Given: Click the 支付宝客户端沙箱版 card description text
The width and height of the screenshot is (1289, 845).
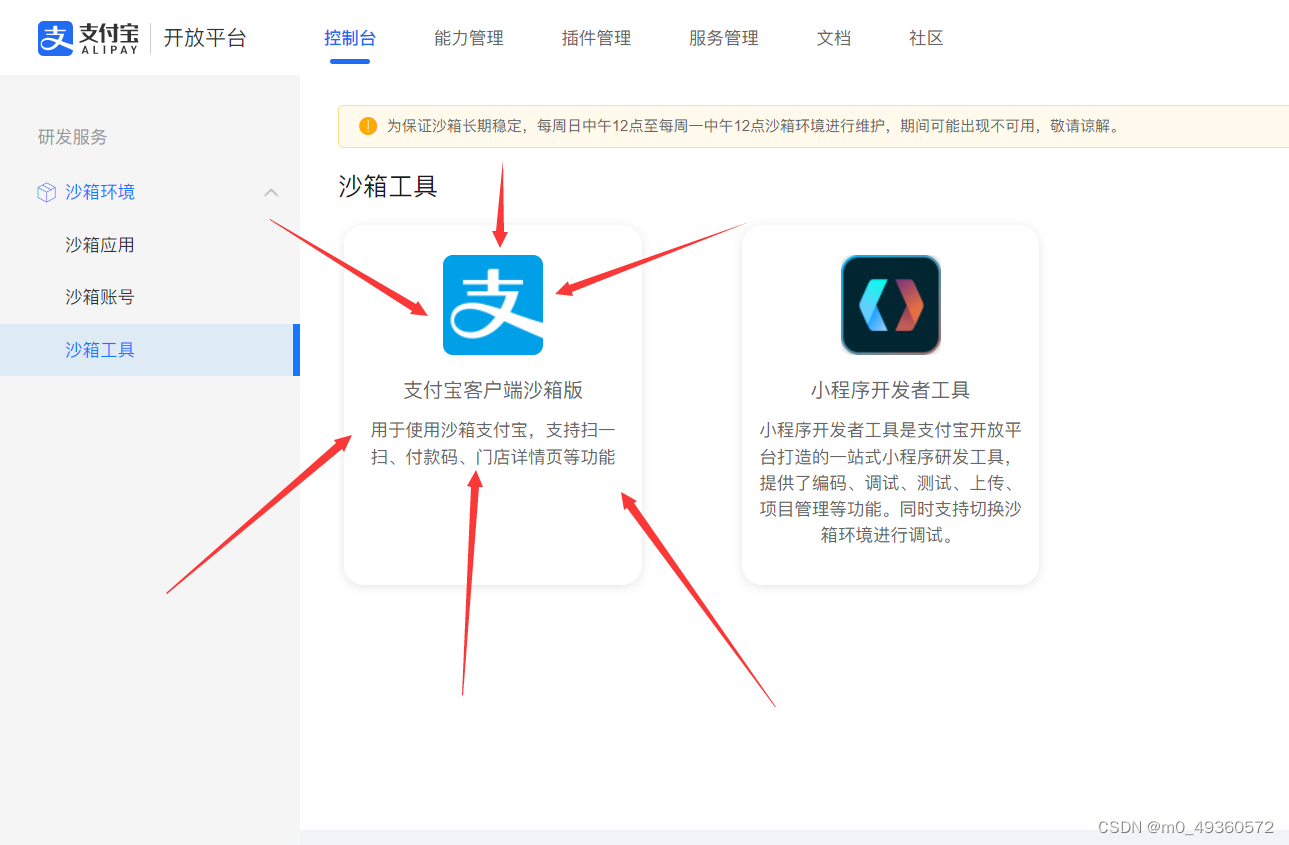Looking at the screenshot, I should pyautogui.click(x=493, y=444).
